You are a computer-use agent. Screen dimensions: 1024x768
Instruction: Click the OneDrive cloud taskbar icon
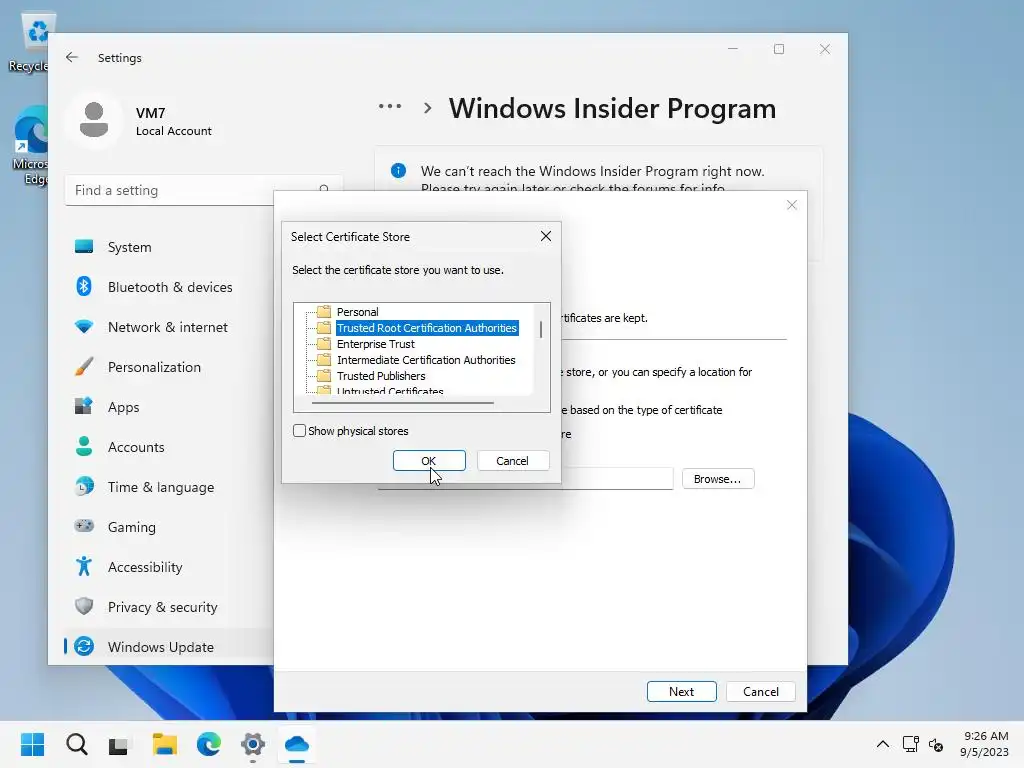[297, 744]
